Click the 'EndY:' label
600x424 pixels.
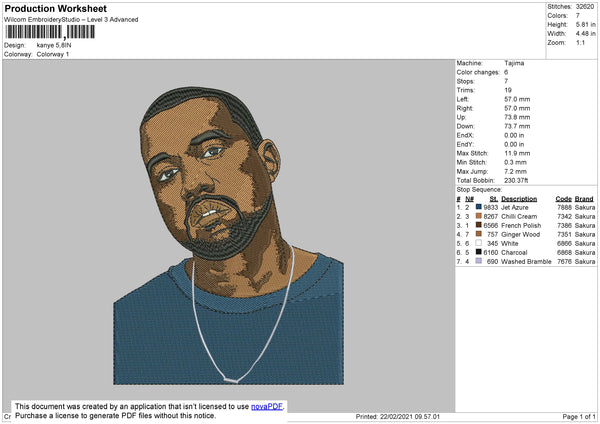tap(465, 144)
